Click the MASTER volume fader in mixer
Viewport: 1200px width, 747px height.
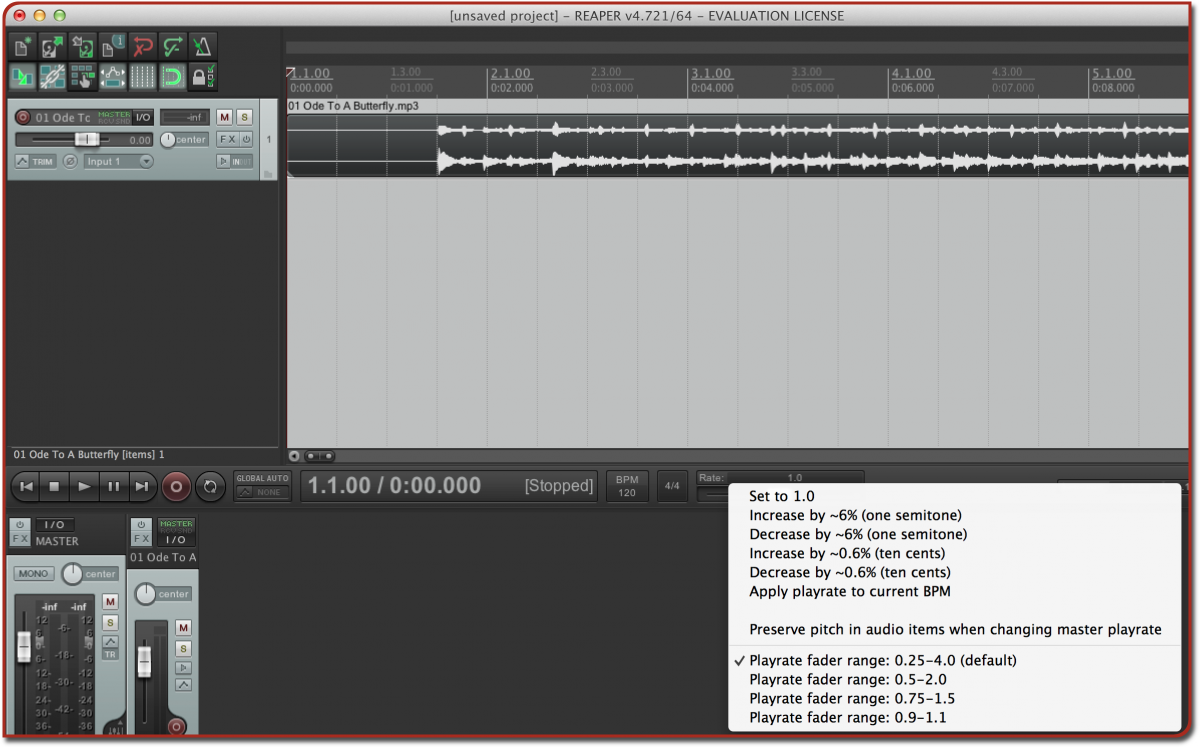(x=24, y=647)
